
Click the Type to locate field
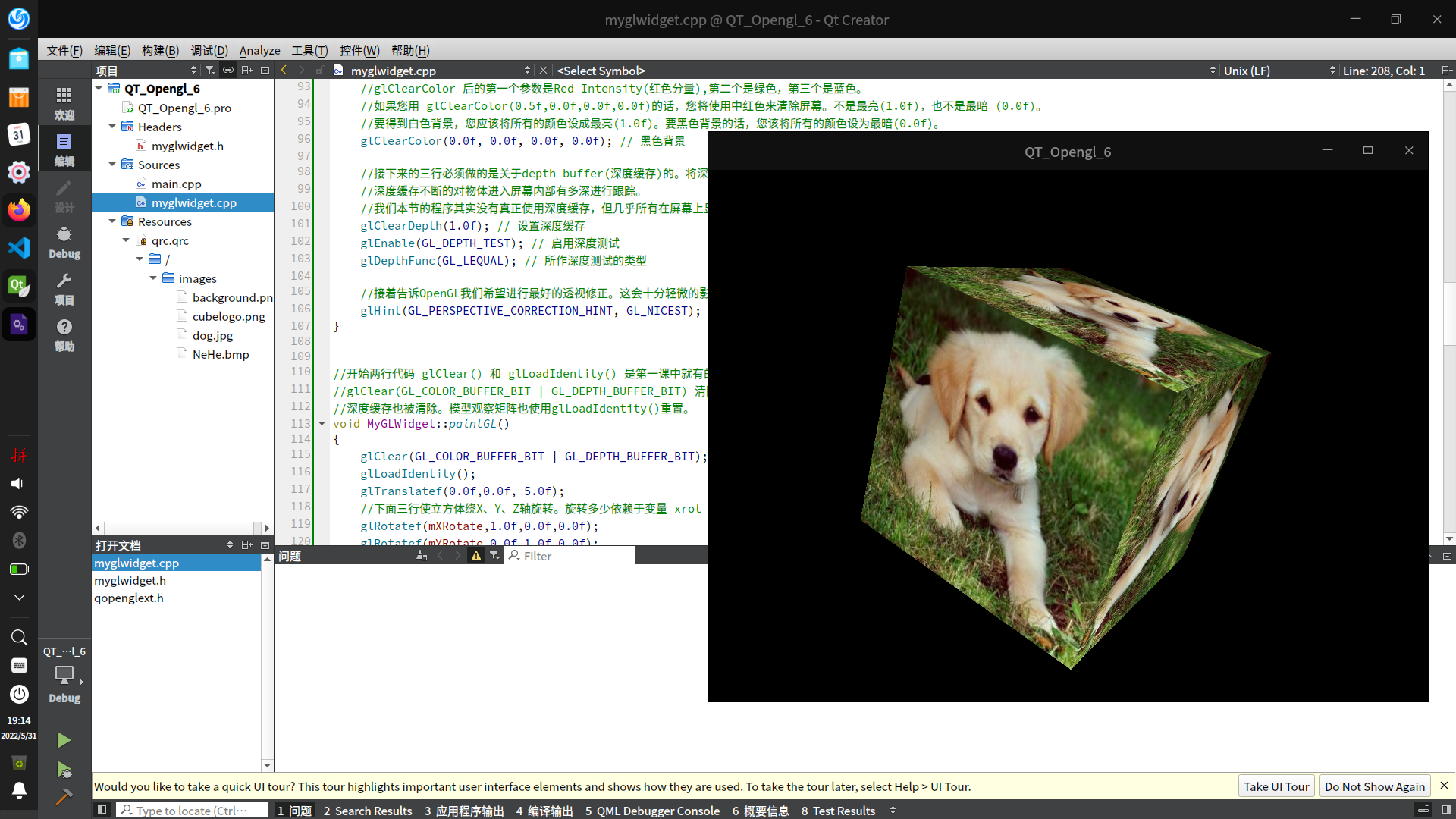point(193,811)
